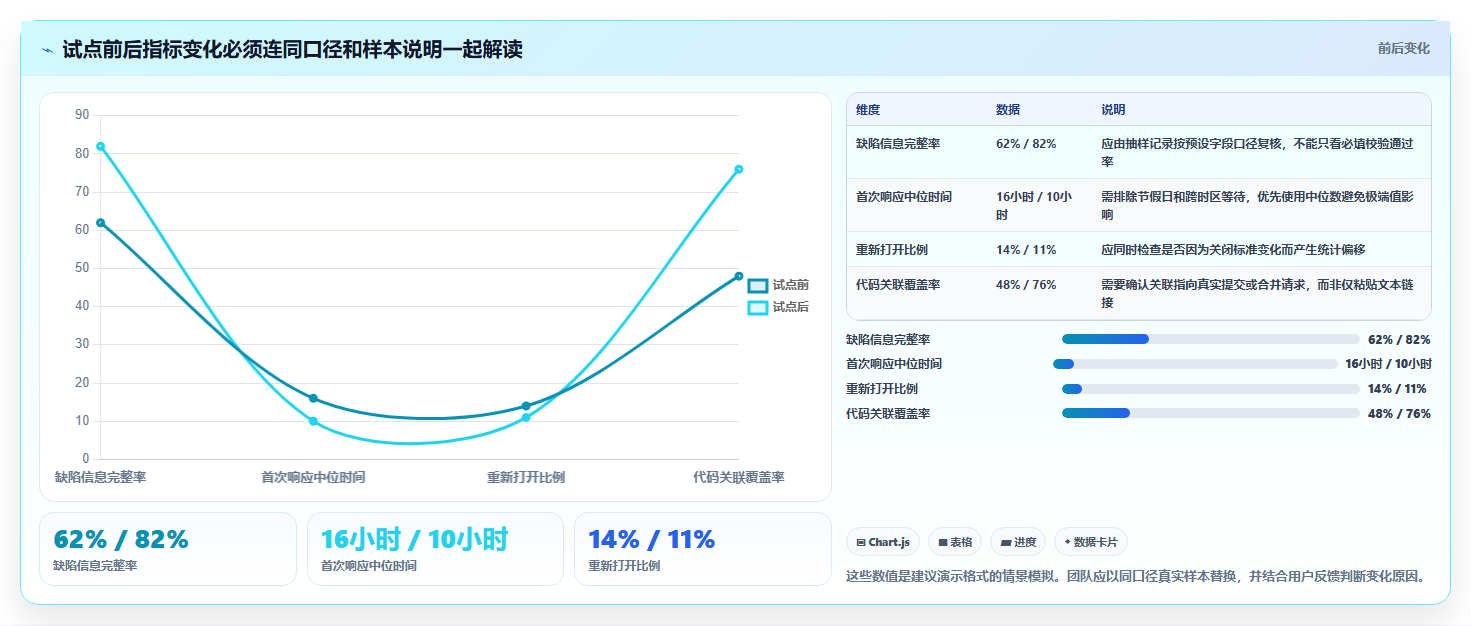Select the 缺陷信息完整率 progress bar
Viewport: 1471px width, 626px height.
[1210, 339]
